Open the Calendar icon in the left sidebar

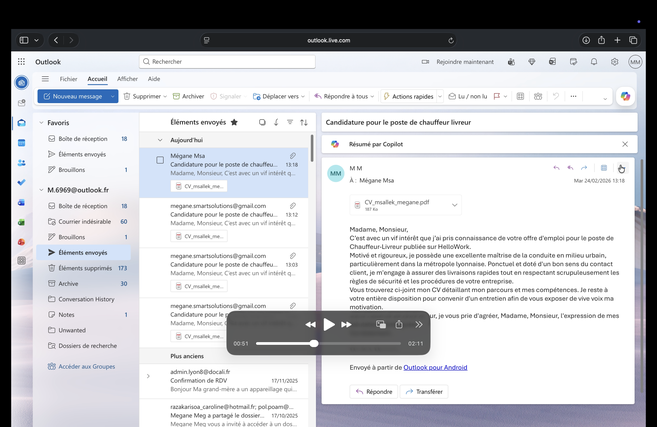click(x=21, y=142)
